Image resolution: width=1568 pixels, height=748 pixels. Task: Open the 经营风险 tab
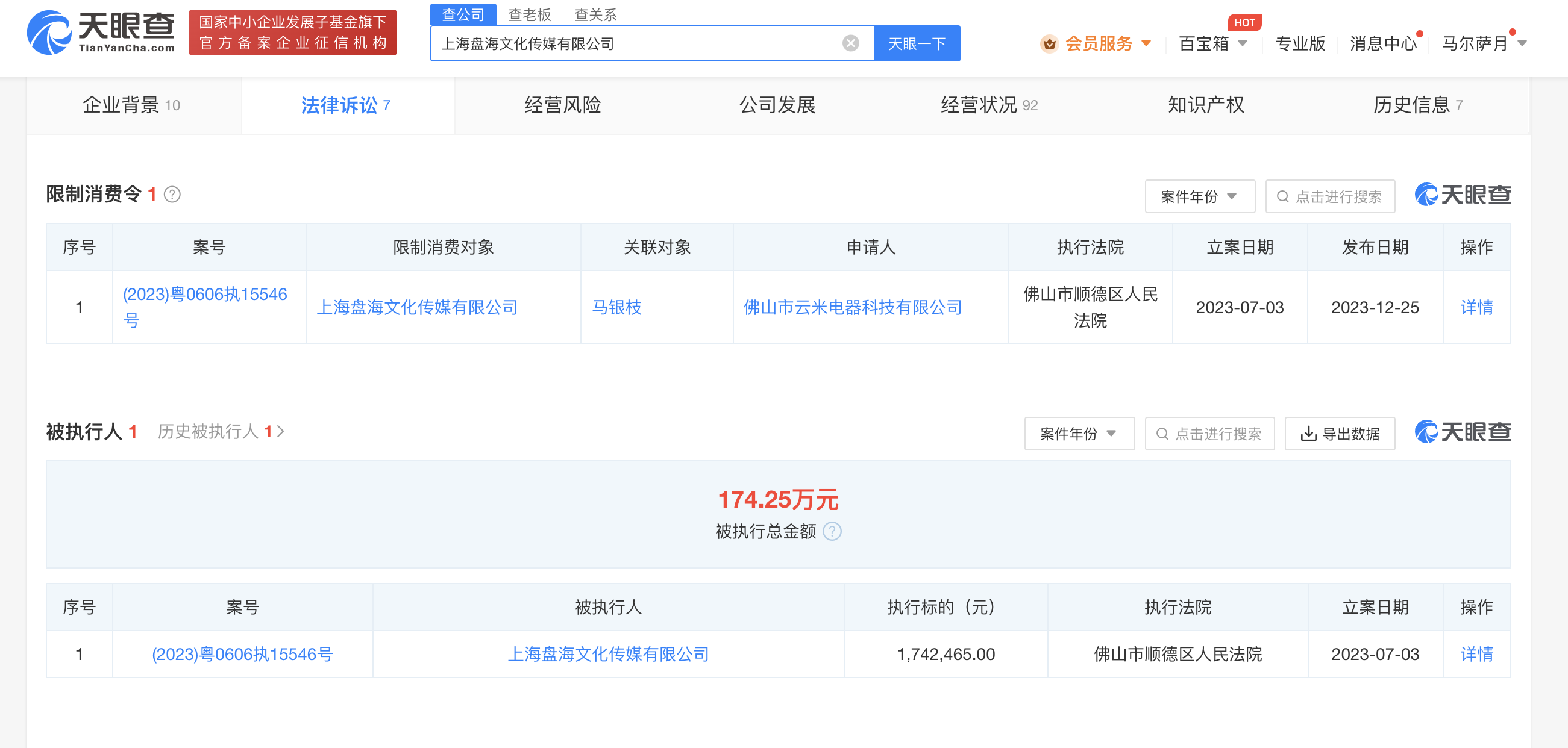[561, 105]
